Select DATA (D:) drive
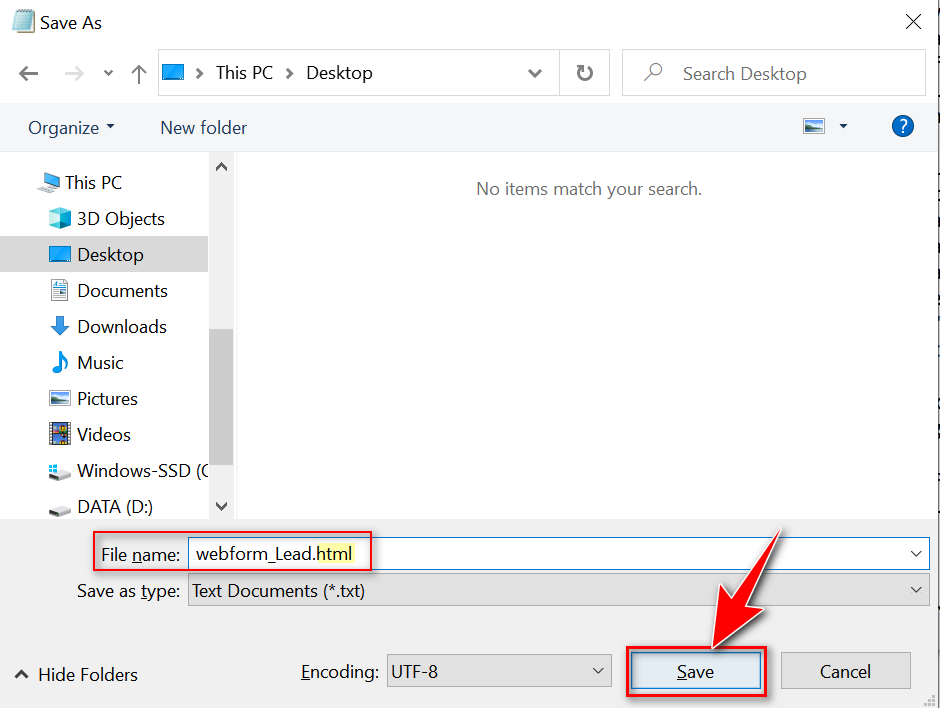940x708 pixels. click(114, 506)
